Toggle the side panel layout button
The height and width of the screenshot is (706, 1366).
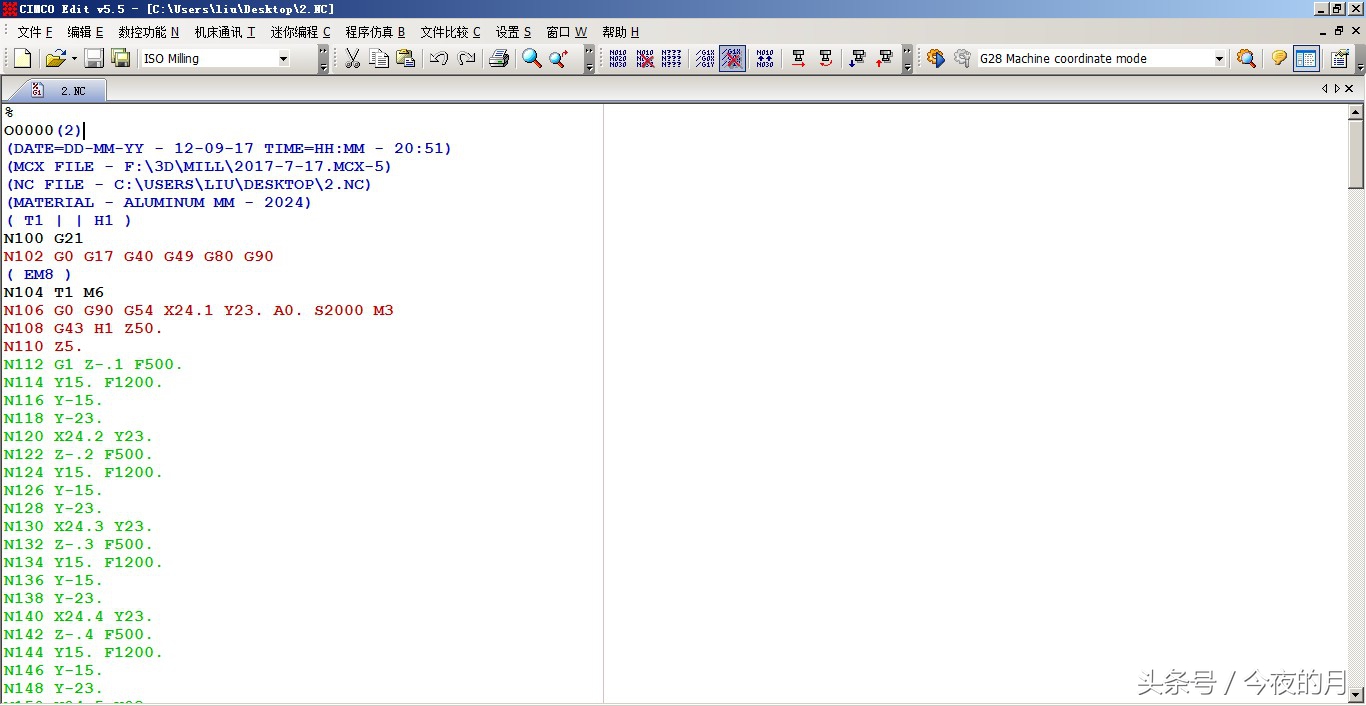coord(1306,59)
